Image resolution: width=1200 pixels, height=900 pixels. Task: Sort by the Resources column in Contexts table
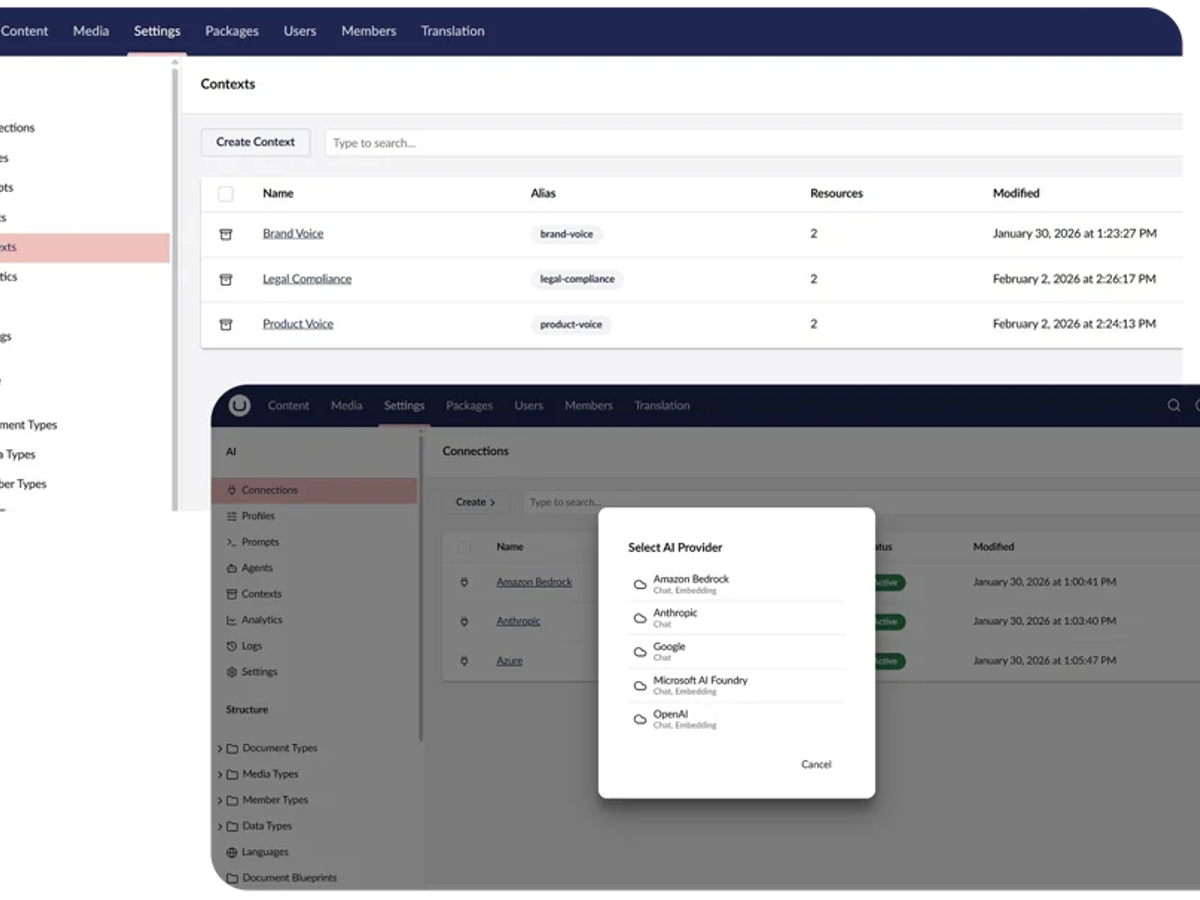point(836,193)
